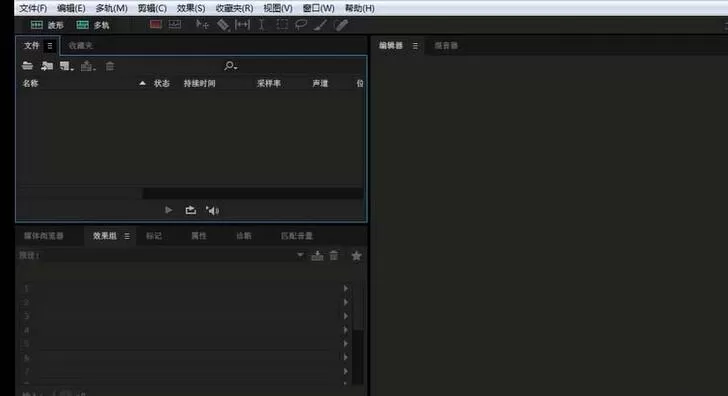This screenshot has width=728, height=396.
Task: Open the search filter dropdown in Files panel
Action: click(x=231, y=66)
